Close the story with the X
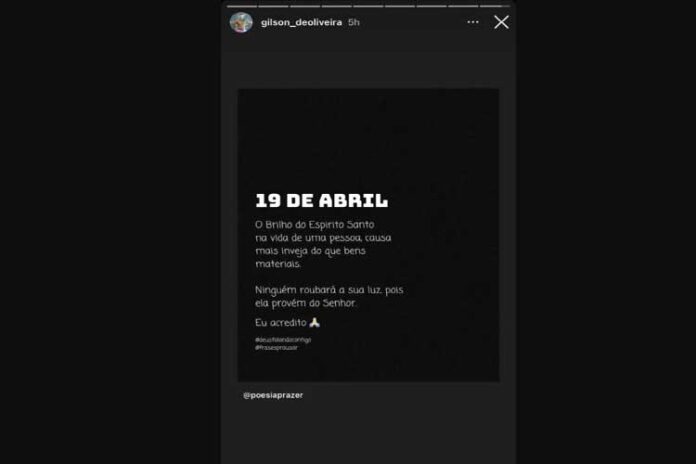The image size is (696, 464). 501,22
